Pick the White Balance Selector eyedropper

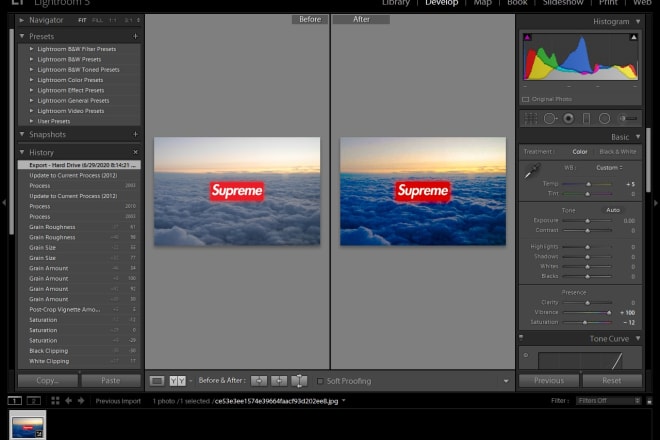pyautogui.click(x=532, y=171)
